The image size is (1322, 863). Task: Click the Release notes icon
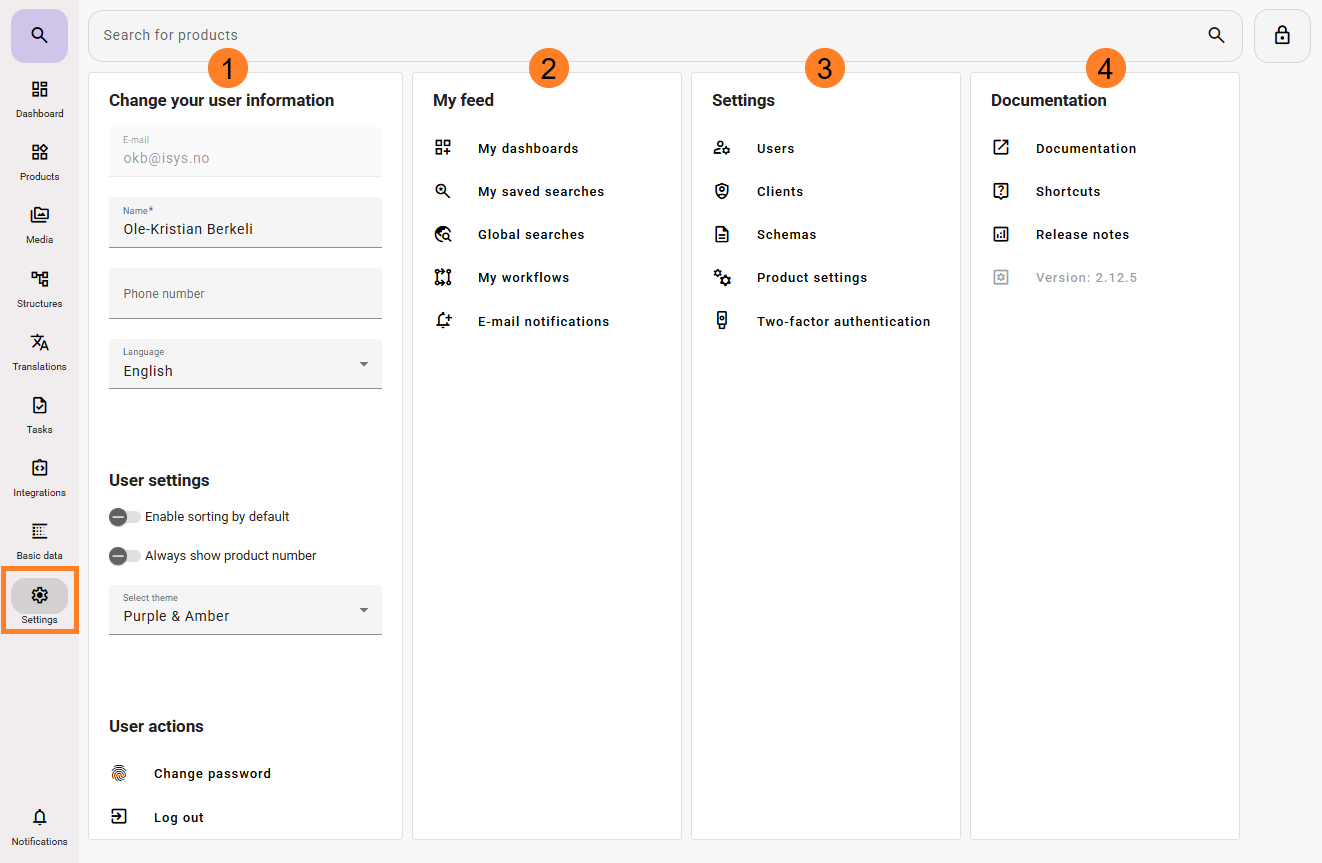(1001, 234)
